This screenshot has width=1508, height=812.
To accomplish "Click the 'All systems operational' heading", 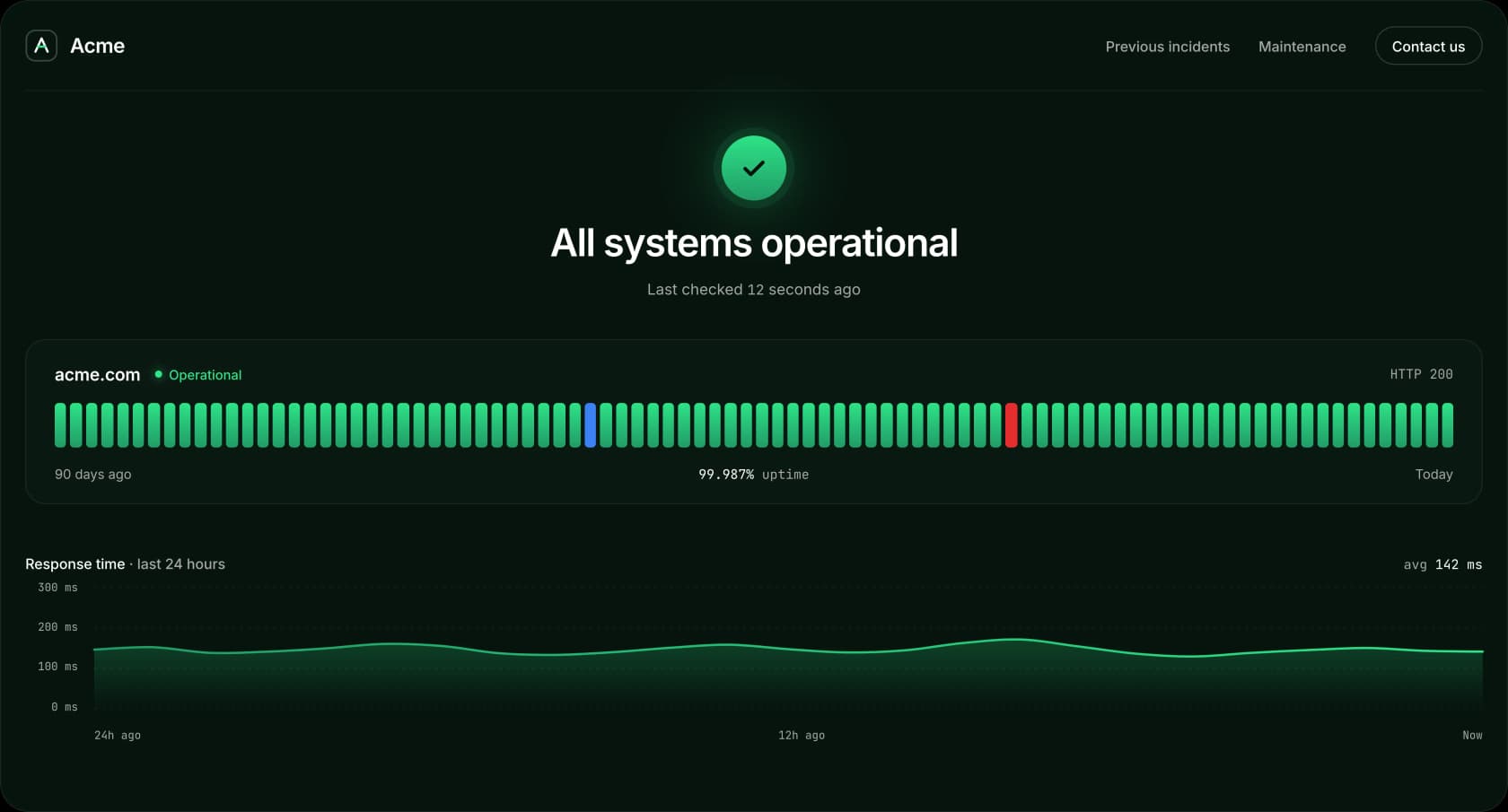I will click(754, 242).
